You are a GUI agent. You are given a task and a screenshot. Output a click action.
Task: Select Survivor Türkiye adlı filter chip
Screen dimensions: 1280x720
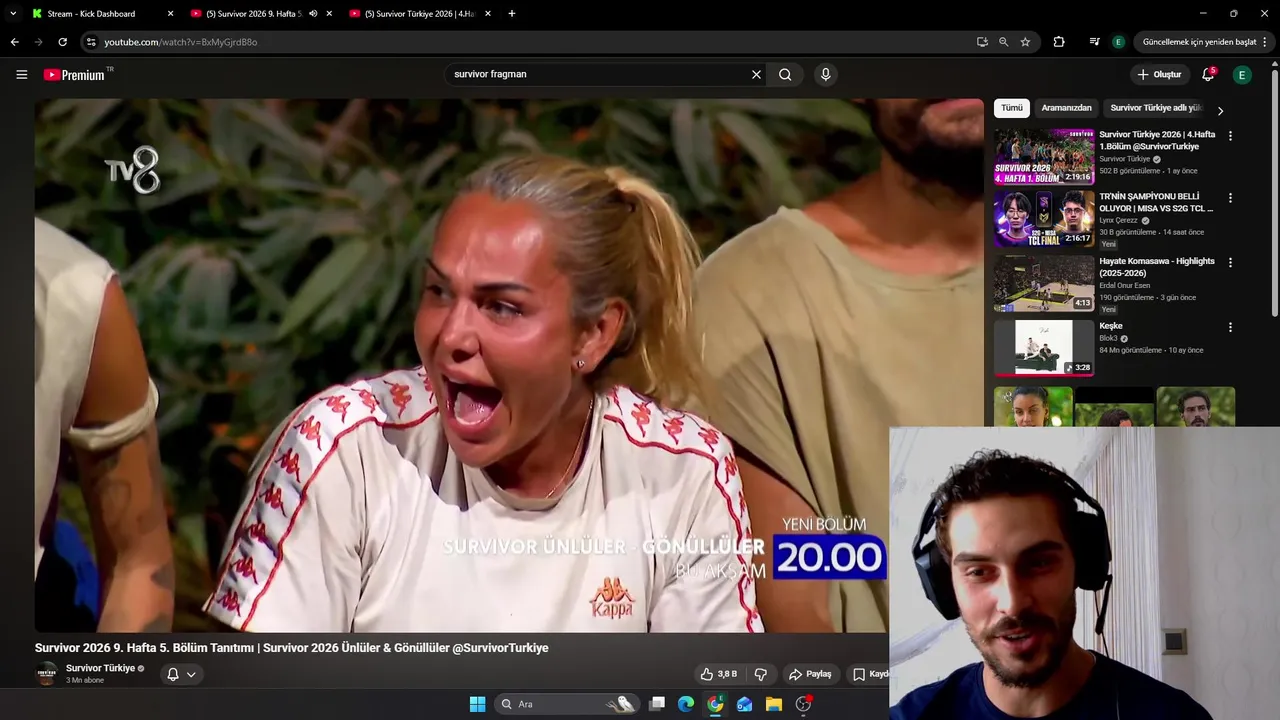[1154, 108]
